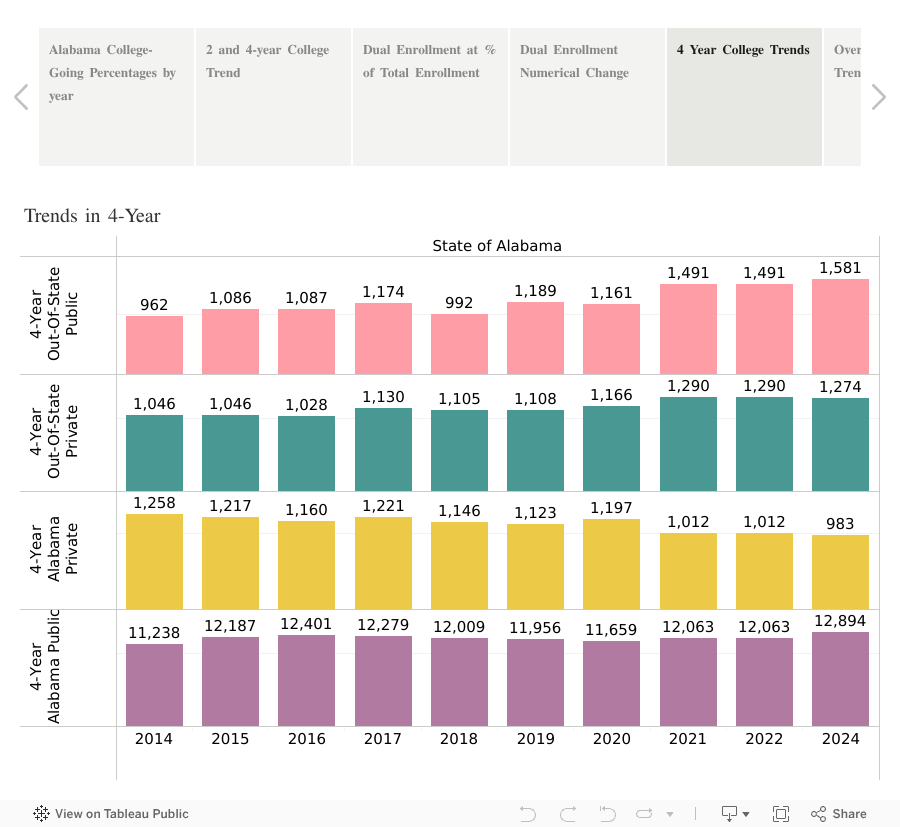Click the Tableau Public logo icon
Screen dimensions: 900x827
tap(40, 813)
